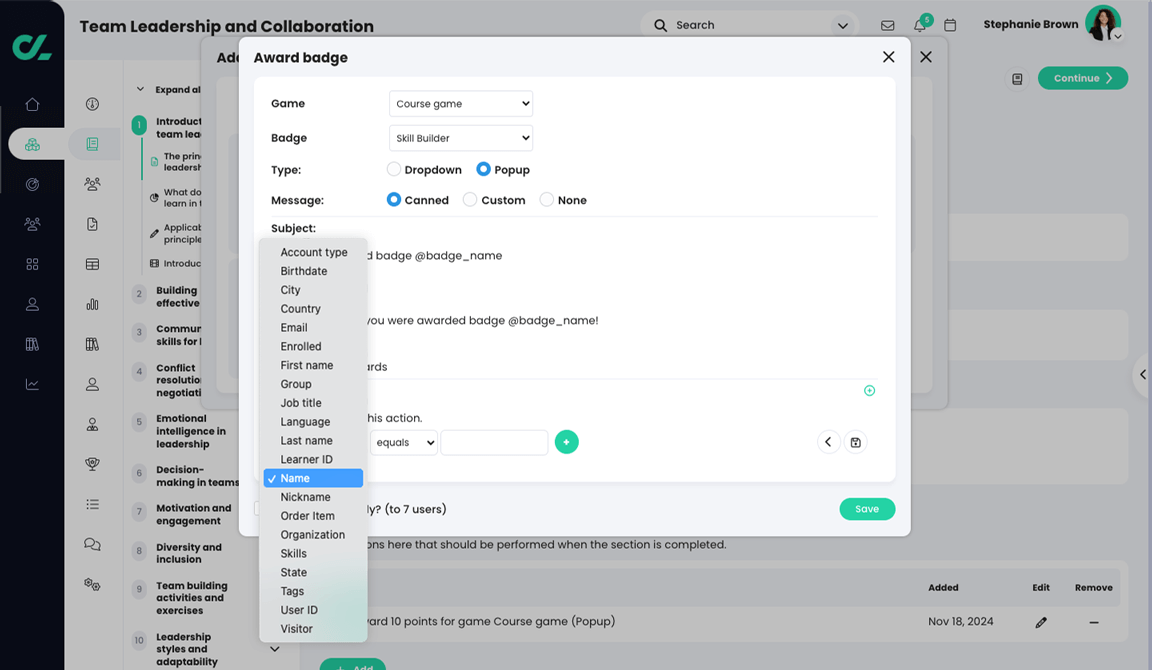Open the forum chat bubbles icon

point(92,544)
